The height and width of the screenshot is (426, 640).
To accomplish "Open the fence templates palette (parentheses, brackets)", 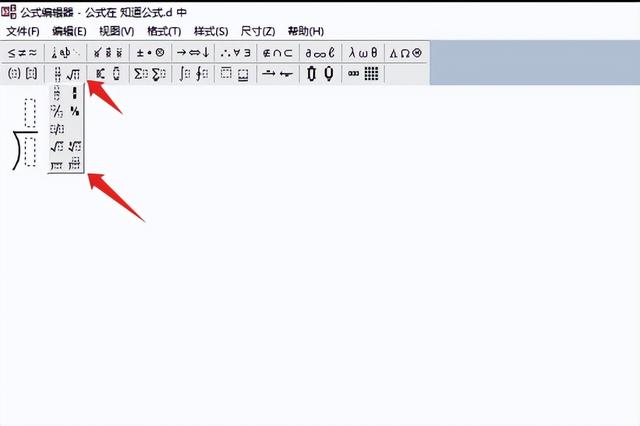I will pos(23,74).
